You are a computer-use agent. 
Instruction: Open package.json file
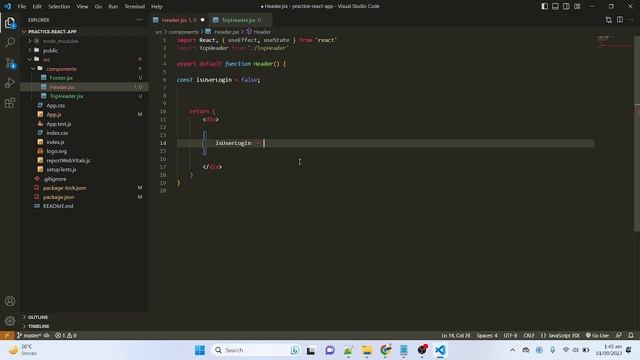58,197
